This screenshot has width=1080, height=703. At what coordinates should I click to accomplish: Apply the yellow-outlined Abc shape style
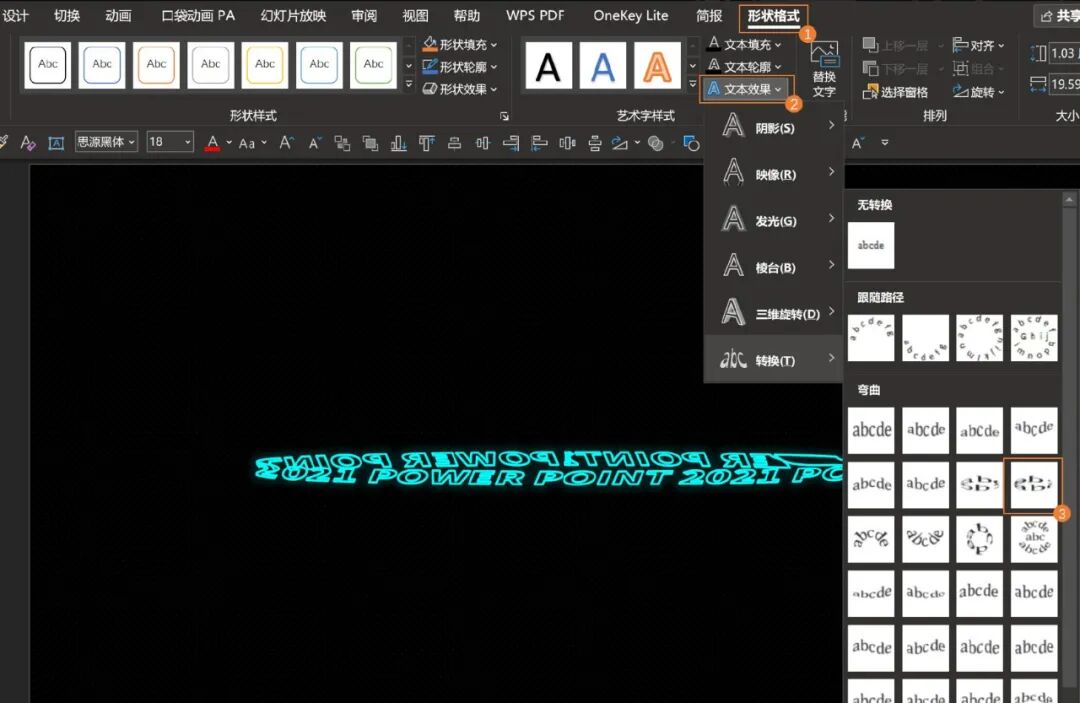(x=264, y=65)
